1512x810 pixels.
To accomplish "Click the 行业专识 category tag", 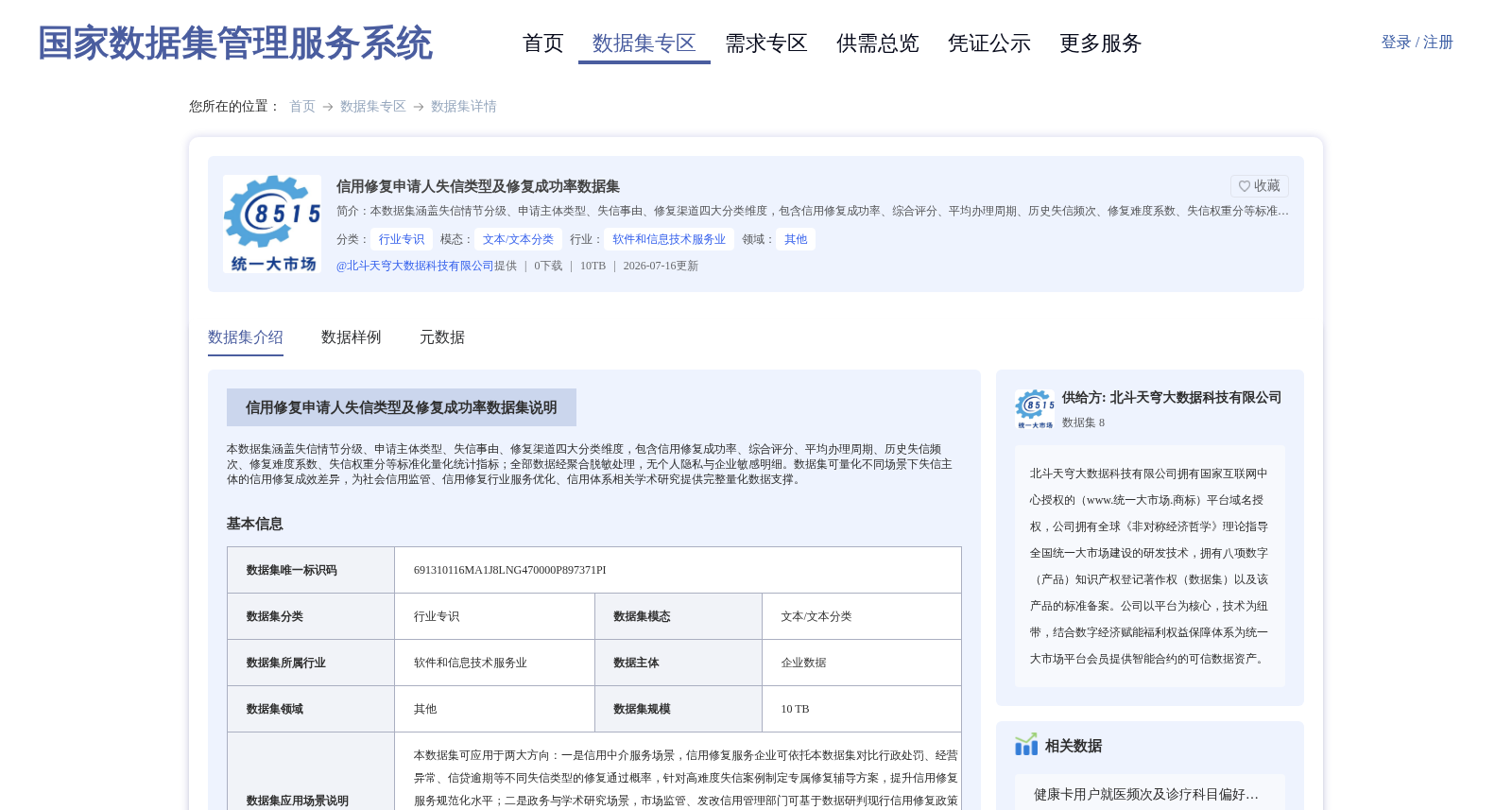I will (402, 239).
